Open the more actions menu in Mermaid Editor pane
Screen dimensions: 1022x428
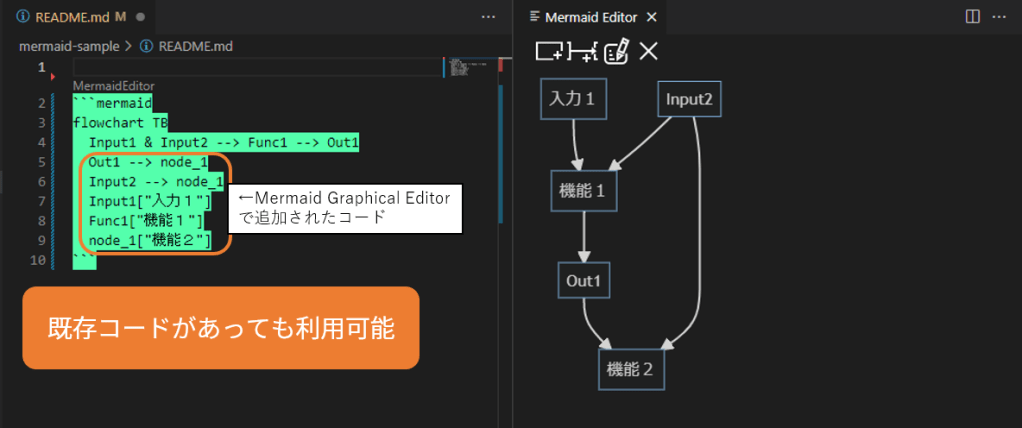[999, 17]
